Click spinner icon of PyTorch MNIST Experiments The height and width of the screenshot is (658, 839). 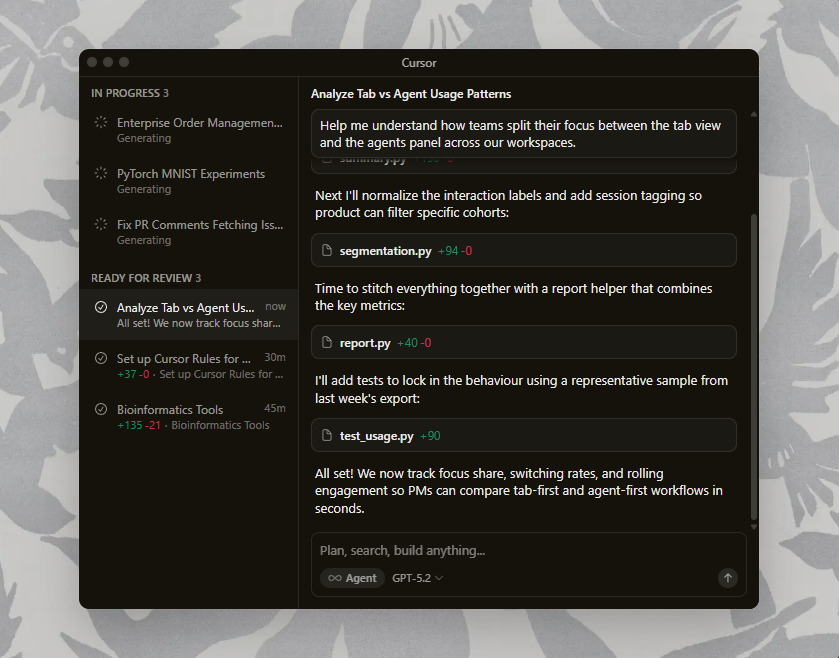tap(101, 173)
